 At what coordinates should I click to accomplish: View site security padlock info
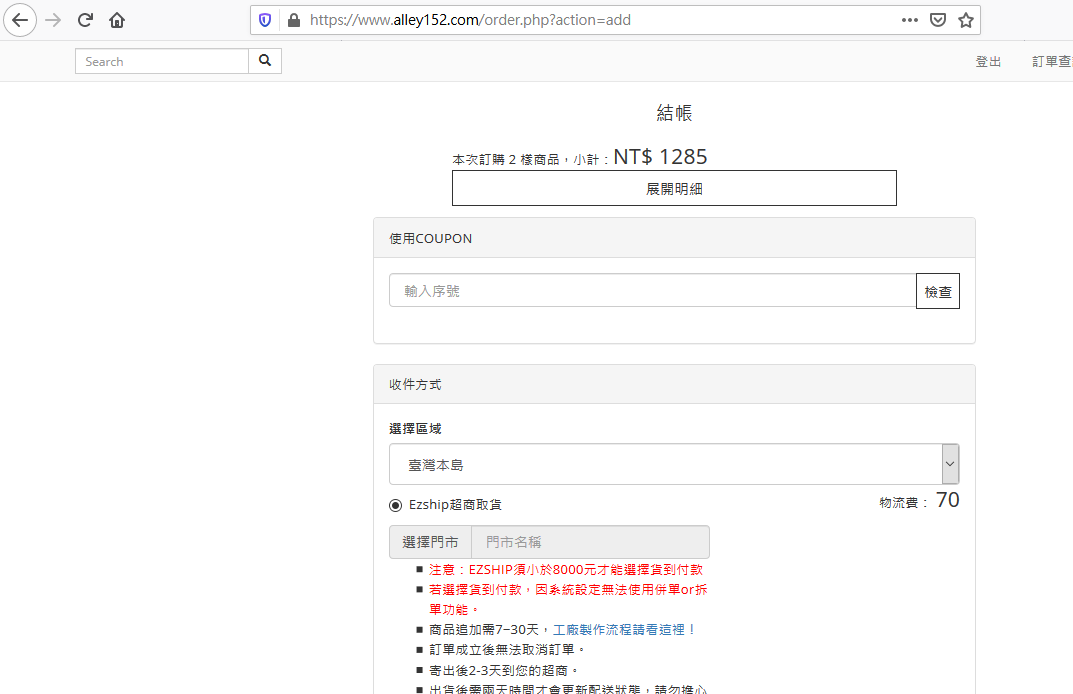pos(294,21)
